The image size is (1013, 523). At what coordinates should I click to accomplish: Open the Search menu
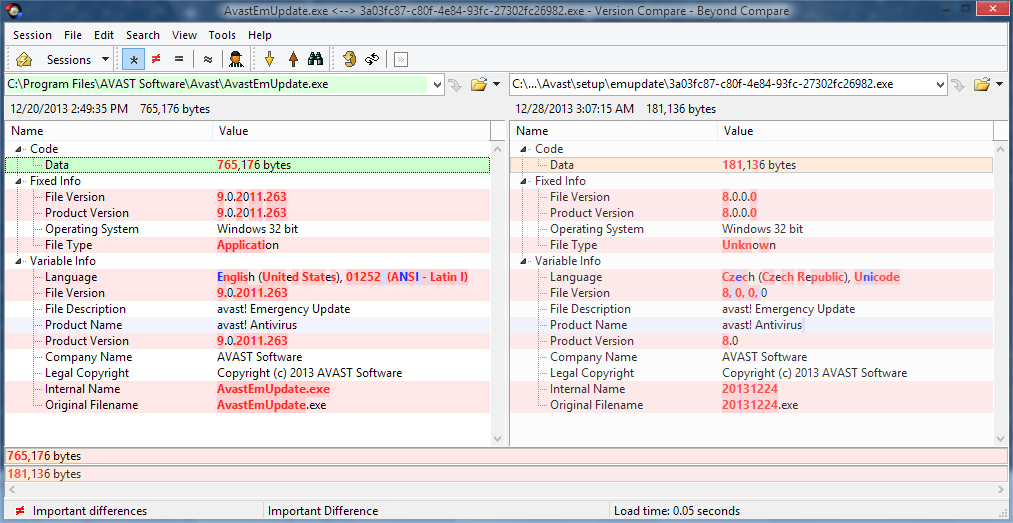(143, 35)
